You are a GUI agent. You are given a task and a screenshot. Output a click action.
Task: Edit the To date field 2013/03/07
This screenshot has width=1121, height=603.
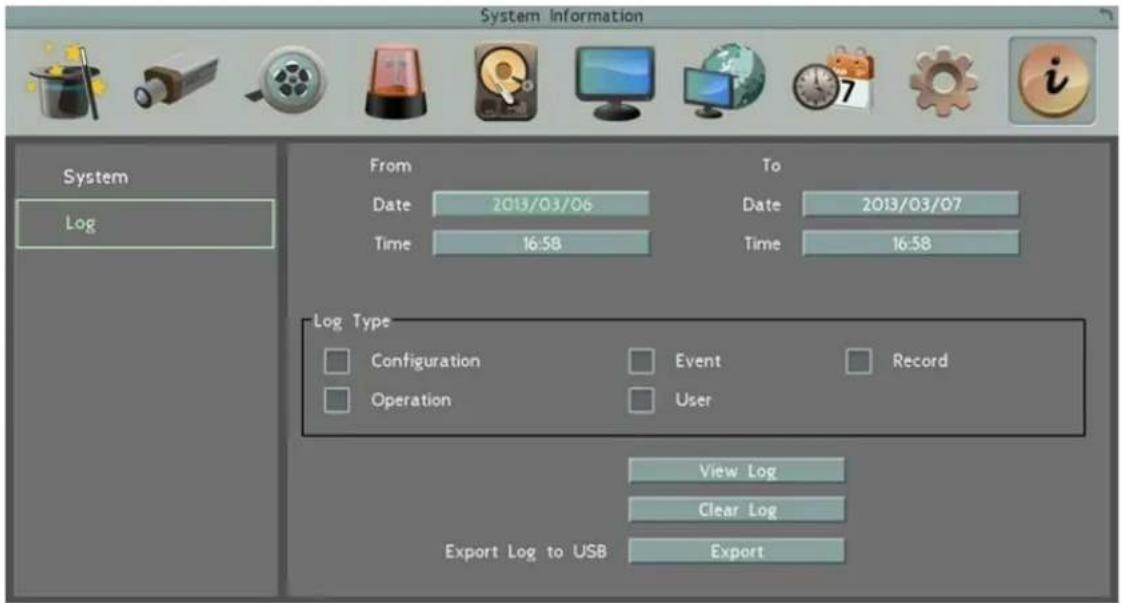[x=911, y=204]
